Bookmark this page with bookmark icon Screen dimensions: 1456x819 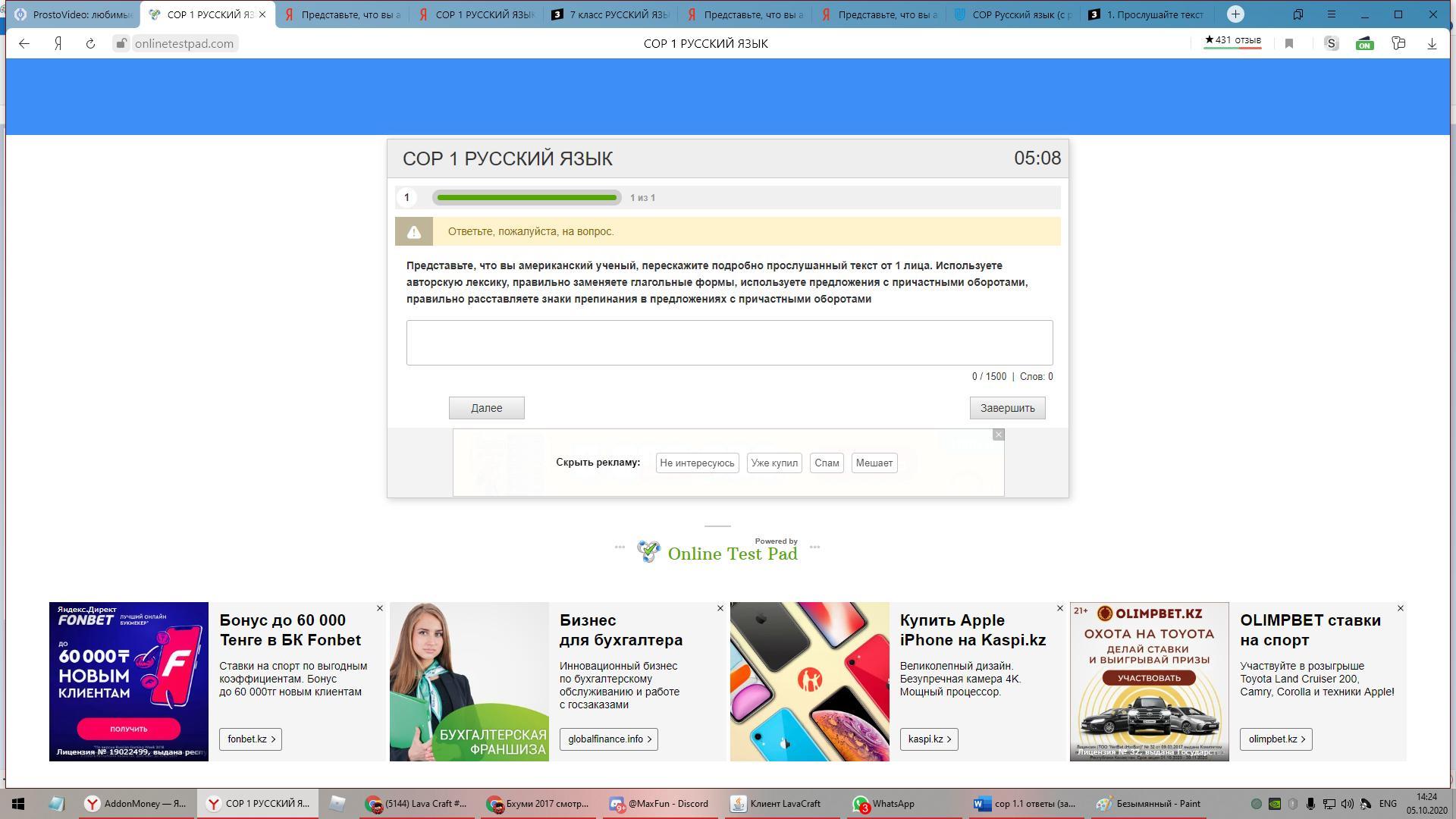coord(1288,43)
